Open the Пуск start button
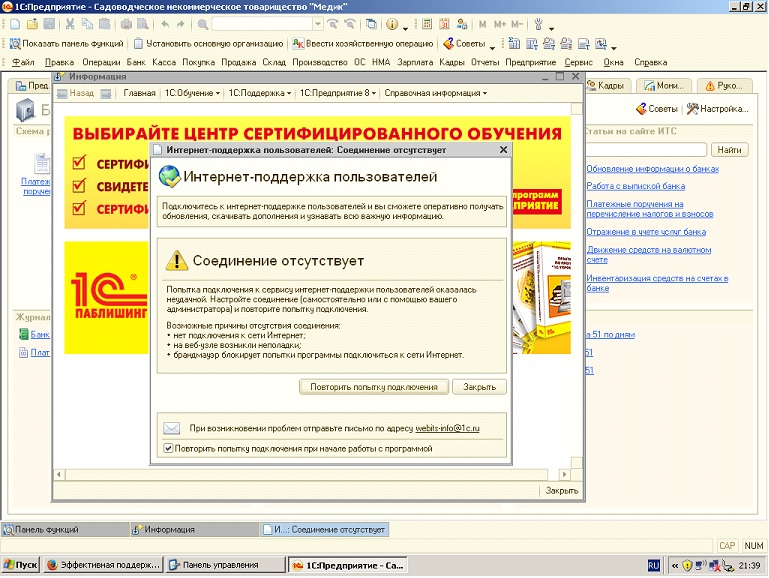This screenshot has width=769, height=578. pyautogui.click(x=21, y=565)
